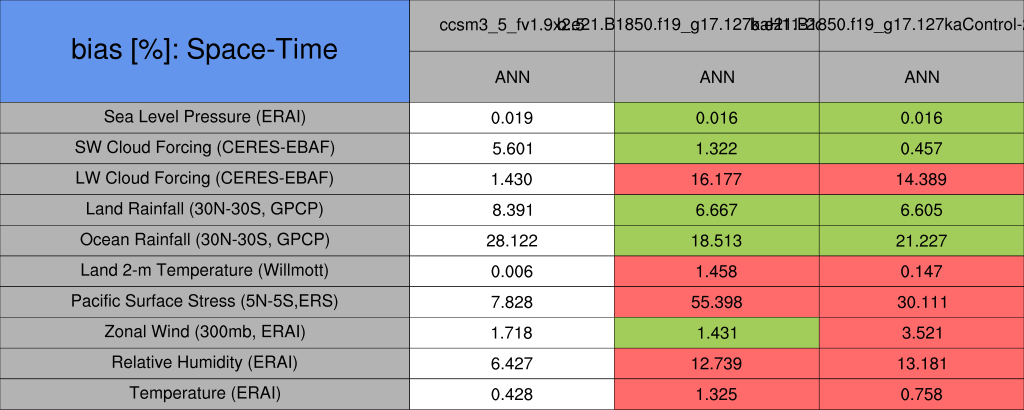Click Land 2-m Temperature (Willmott) label
This screenshot has width=1024, height=410.
coord(205,271)
